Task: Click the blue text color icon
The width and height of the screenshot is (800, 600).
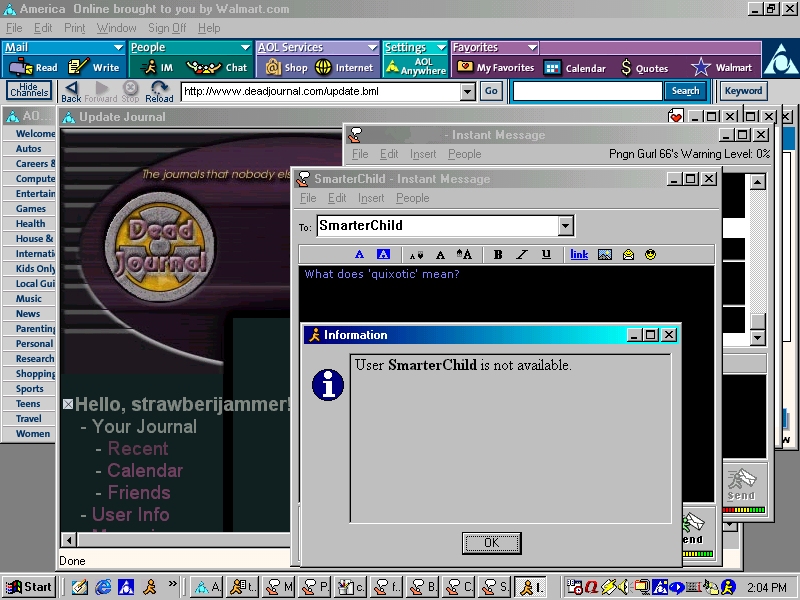Action: (x=360, y=255)
